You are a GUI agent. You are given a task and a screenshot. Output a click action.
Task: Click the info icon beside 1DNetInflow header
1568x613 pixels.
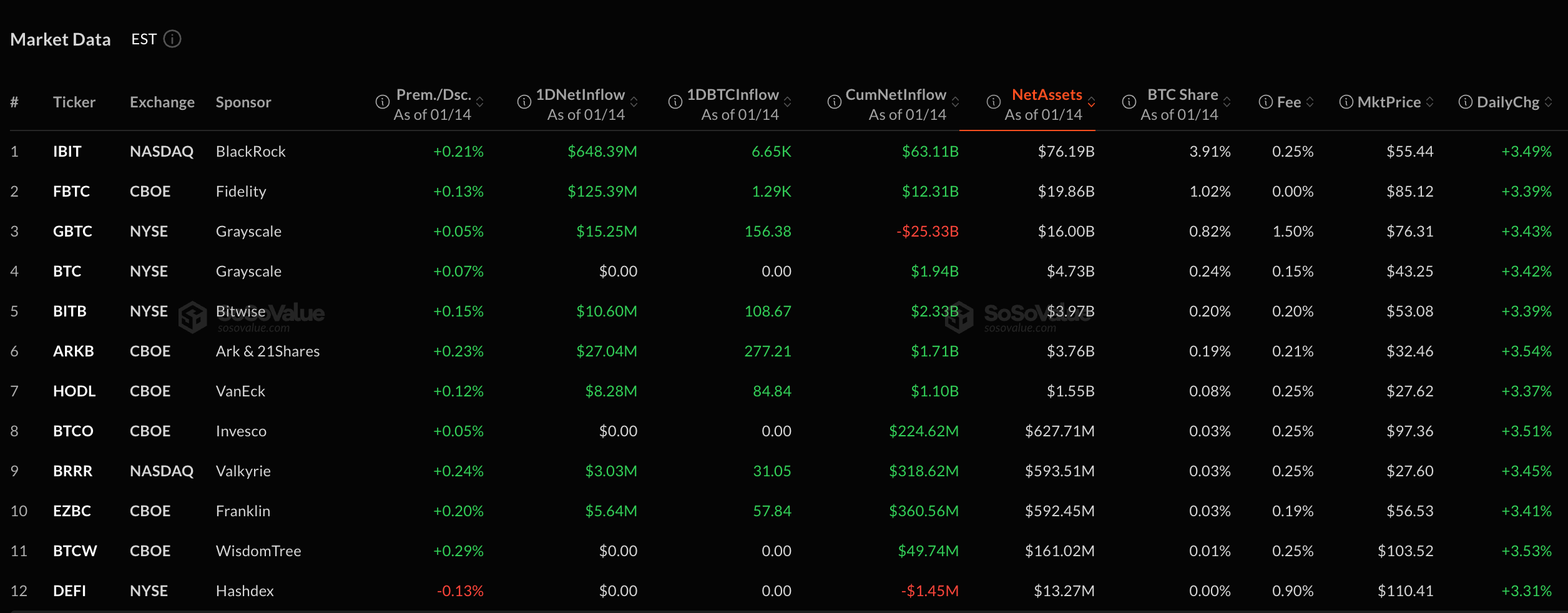click(x=524, y=102)
